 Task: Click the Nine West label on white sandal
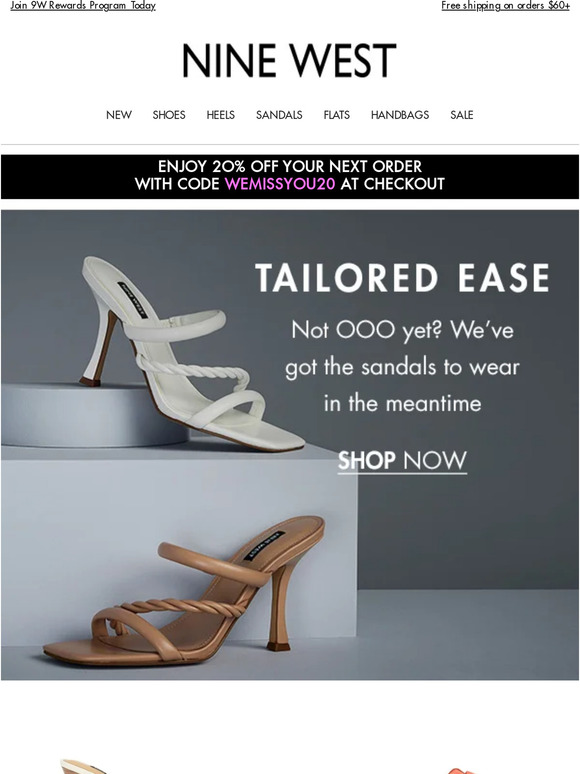133,300
